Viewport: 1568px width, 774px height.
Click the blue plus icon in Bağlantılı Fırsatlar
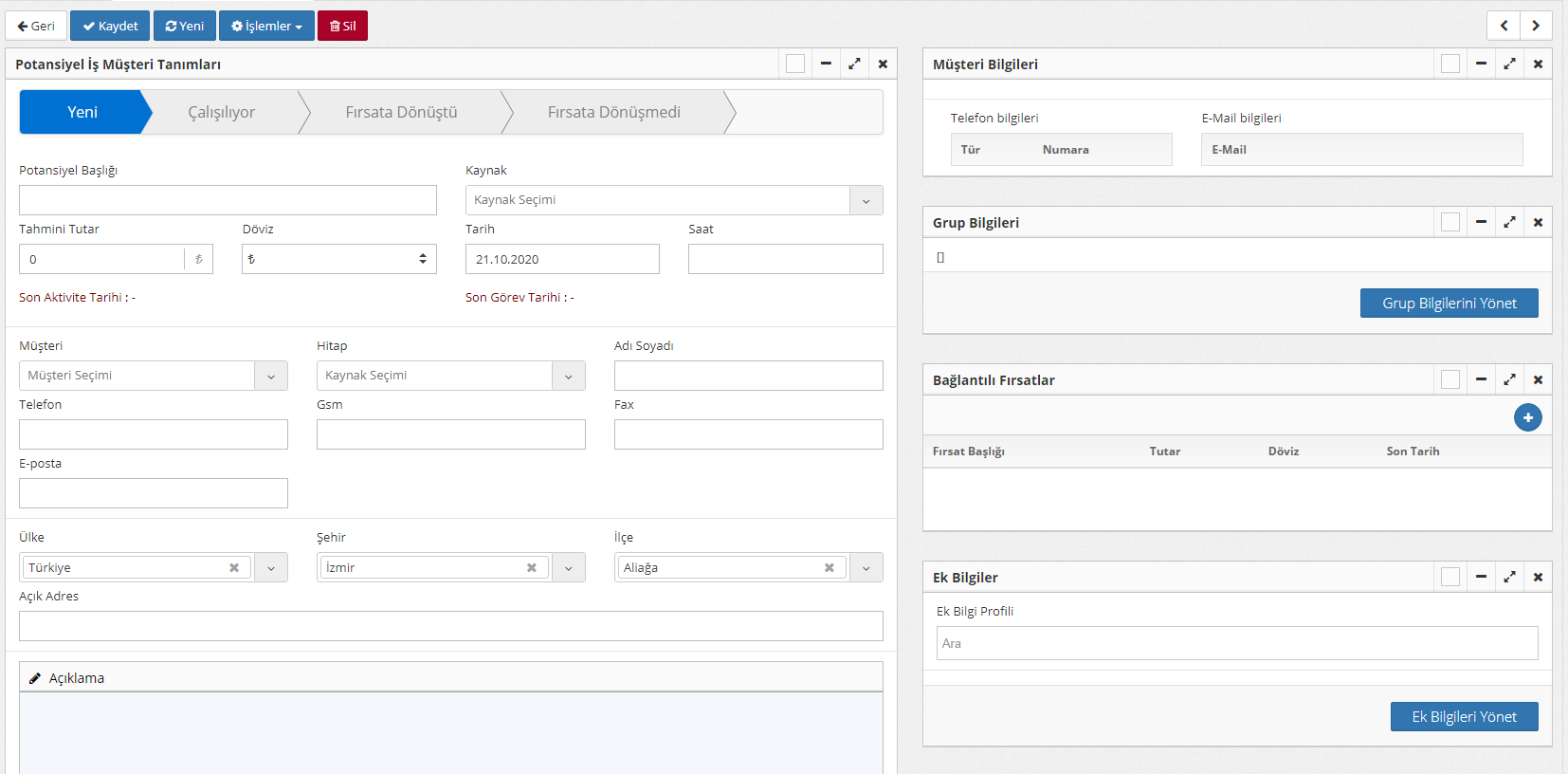point(1527,417)
